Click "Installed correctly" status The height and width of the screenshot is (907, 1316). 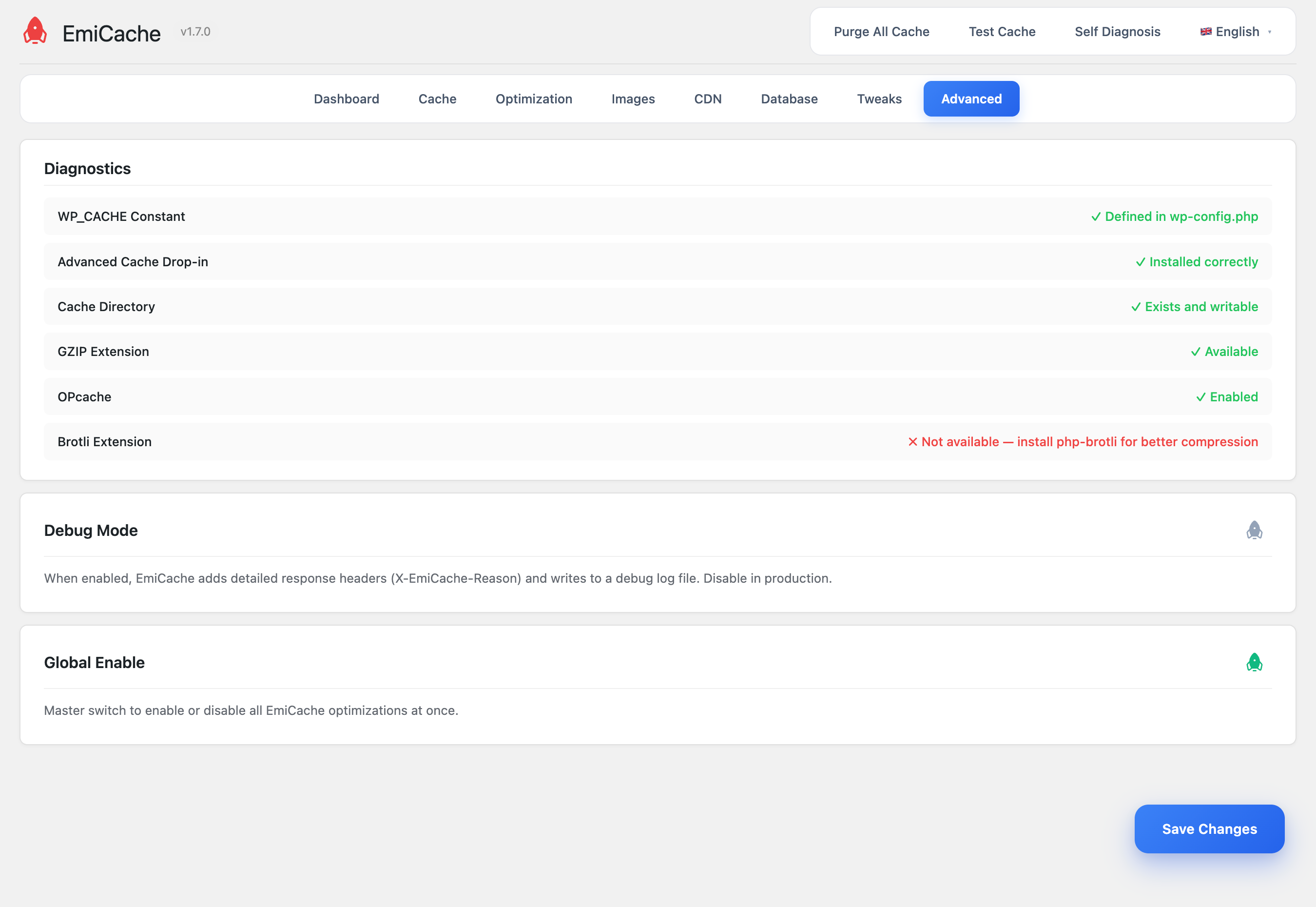point(1196,261)
